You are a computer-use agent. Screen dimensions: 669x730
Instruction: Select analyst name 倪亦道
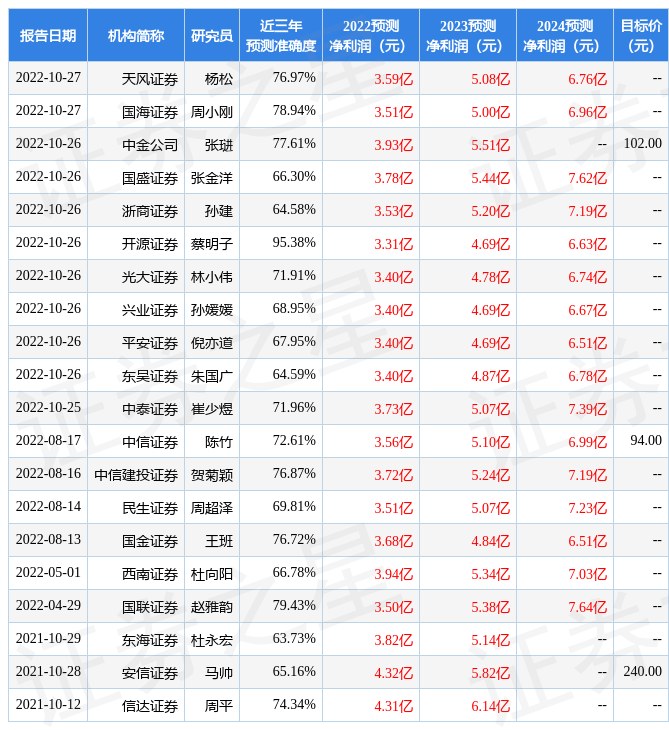[x=212, y=343]
